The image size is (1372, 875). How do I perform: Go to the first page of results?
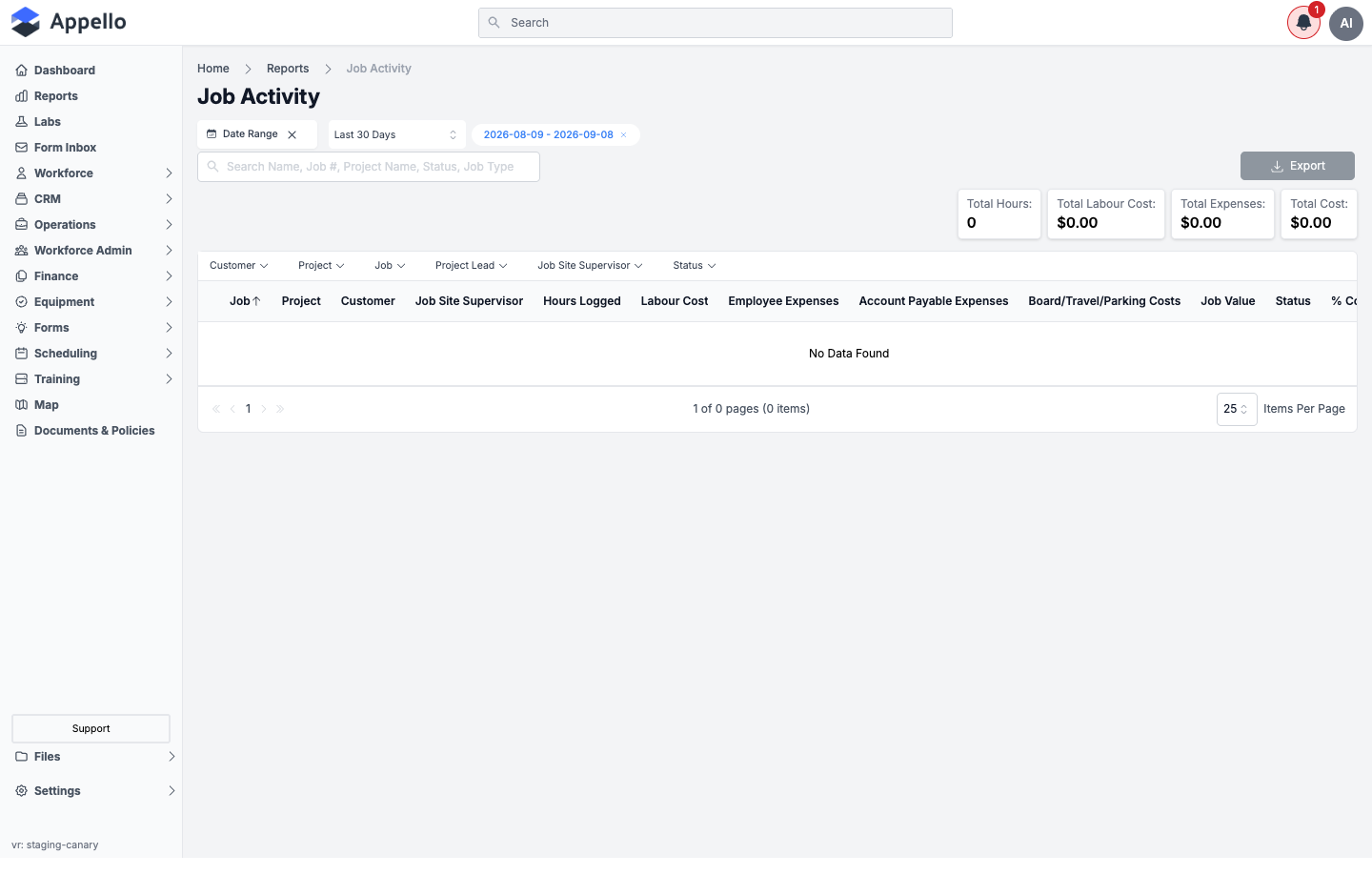[216, 409]
